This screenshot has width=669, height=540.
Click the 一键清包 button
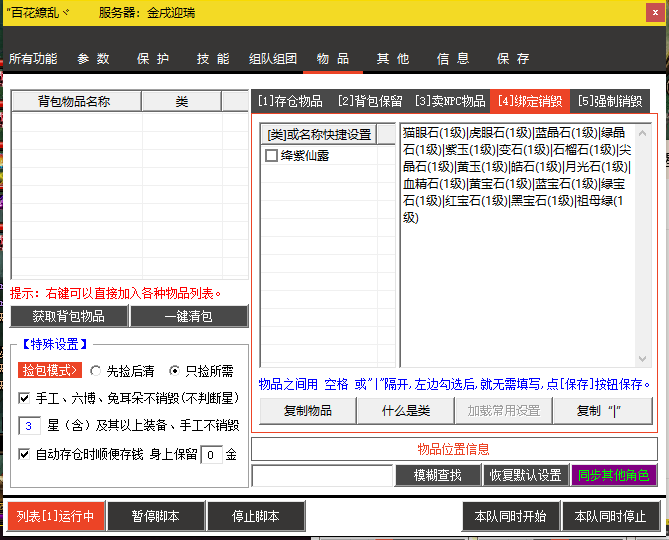coord(189,316)
